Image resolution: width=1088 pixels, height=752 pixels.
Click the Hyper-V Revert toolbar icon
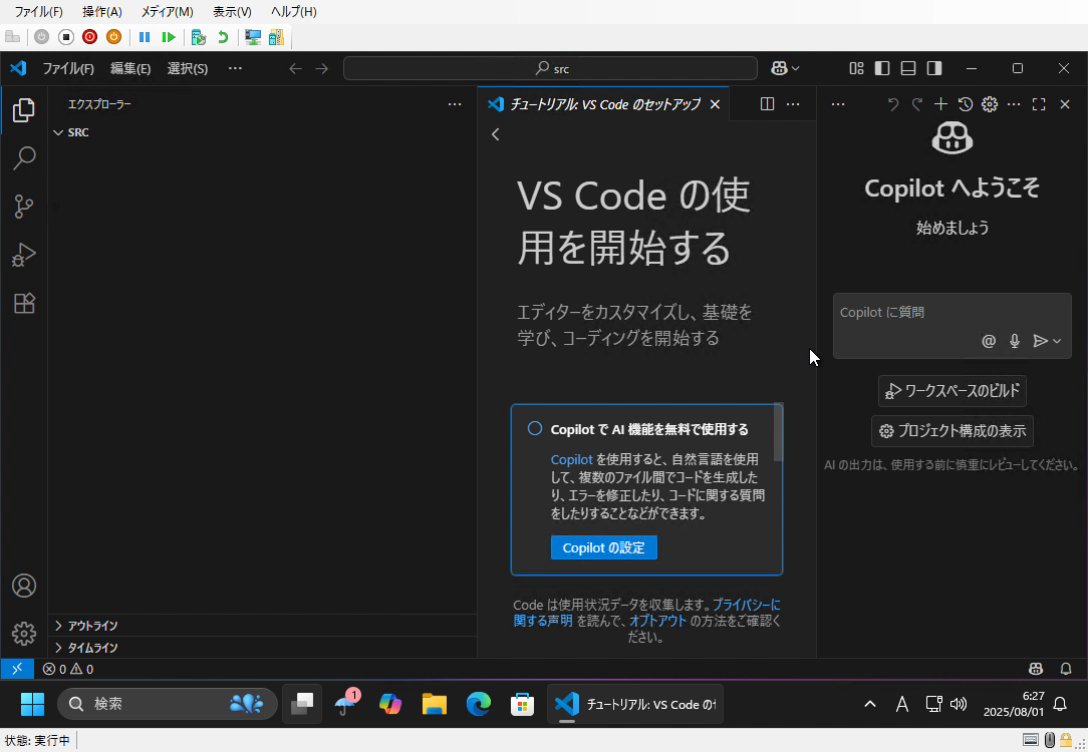coord(223,37)
